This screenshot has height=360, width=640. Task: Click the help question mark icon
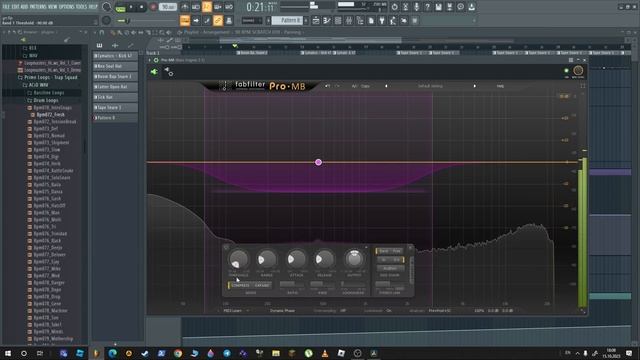(x=427, y=7)
